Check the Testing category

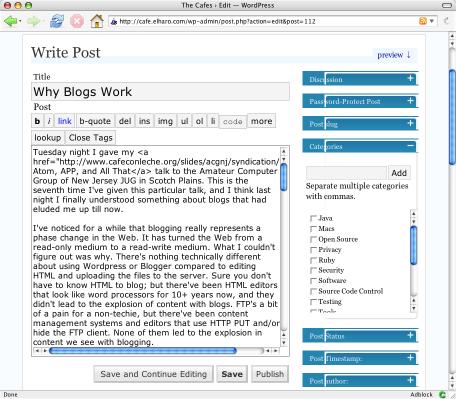coord(313,302)
